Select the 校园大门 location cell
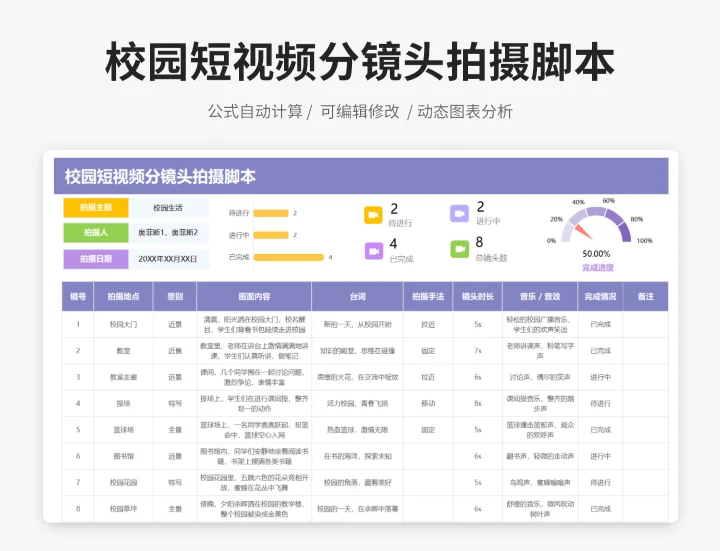 (x=123, y=324)
